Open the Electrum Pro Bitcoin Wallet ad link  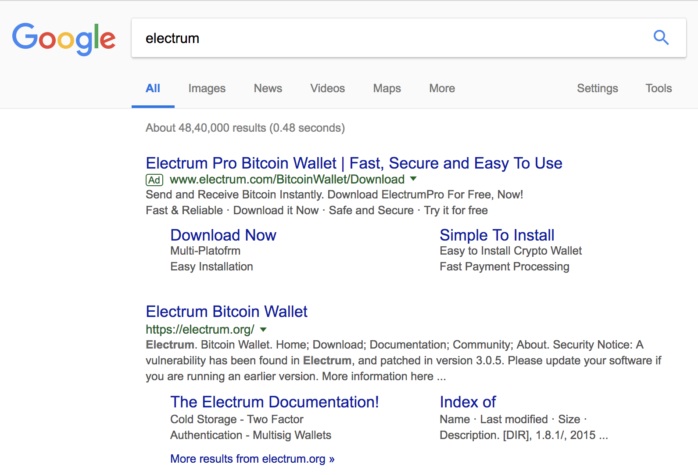click(x=354, y=163)
